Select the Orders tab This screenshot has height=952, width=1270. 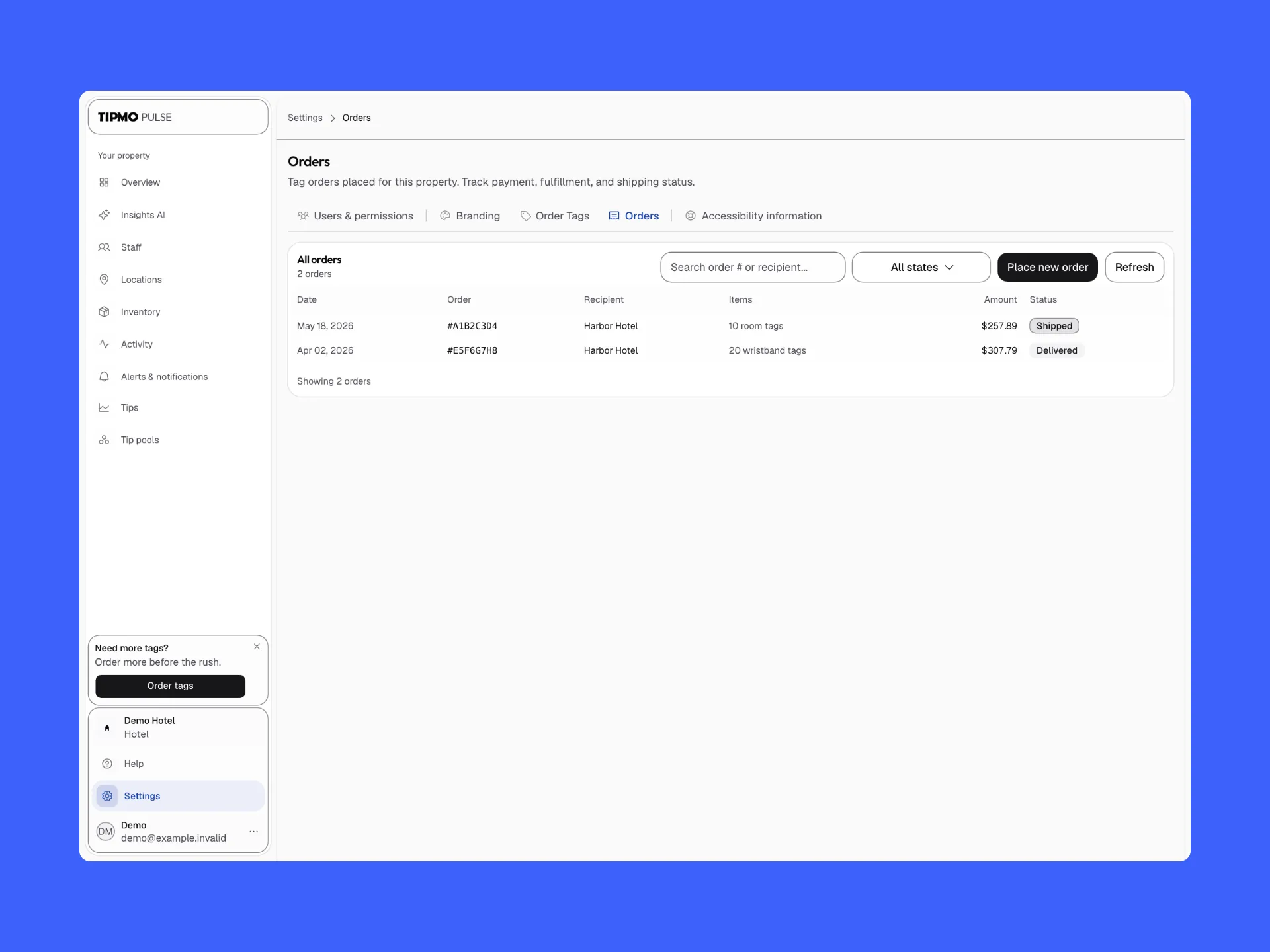(634, 216)
